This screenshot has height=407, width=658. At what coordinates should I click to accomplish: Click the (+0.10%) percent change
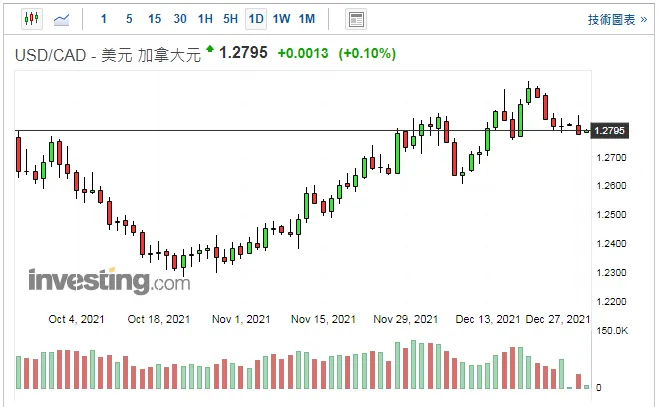click(x=367, y=53)
